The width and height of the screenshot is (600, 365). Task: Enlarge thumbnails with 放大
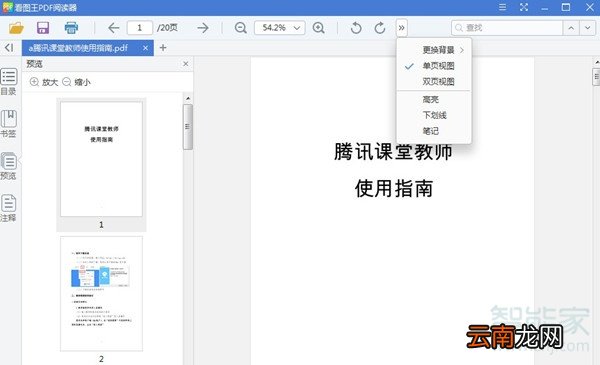coord(44,82)
